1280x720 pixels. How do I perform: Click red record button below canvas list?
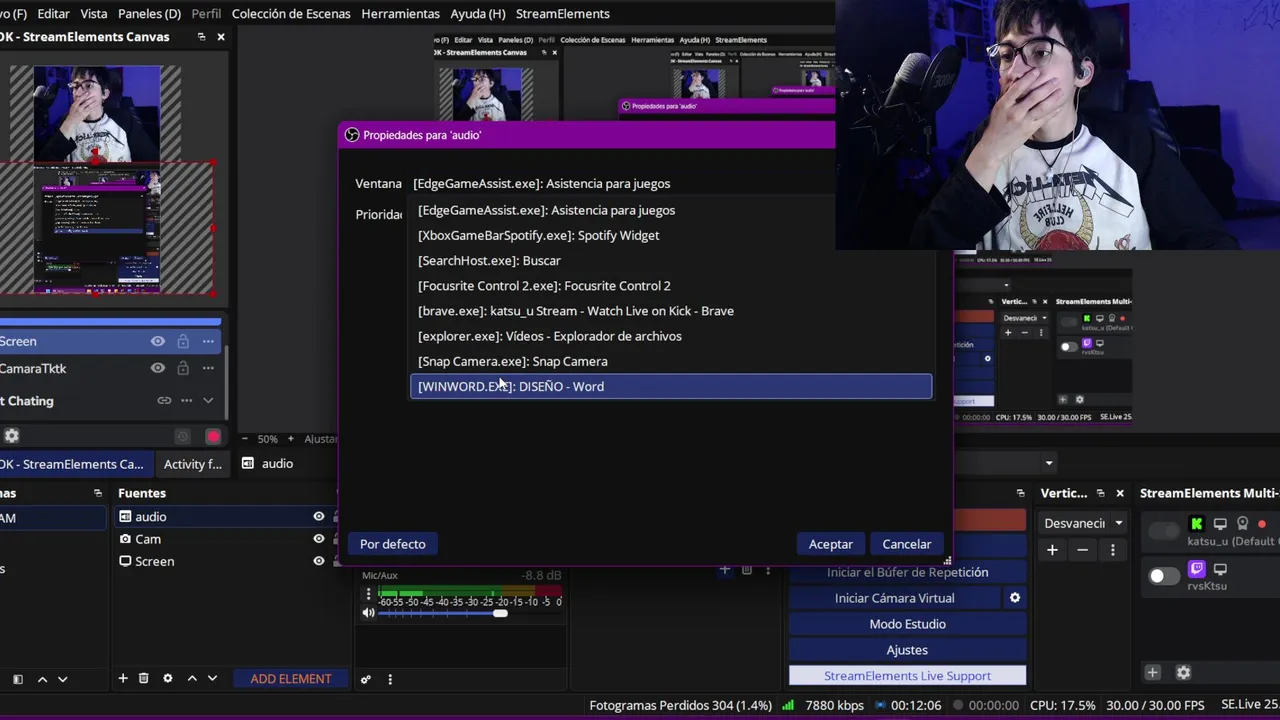point(213,437)
